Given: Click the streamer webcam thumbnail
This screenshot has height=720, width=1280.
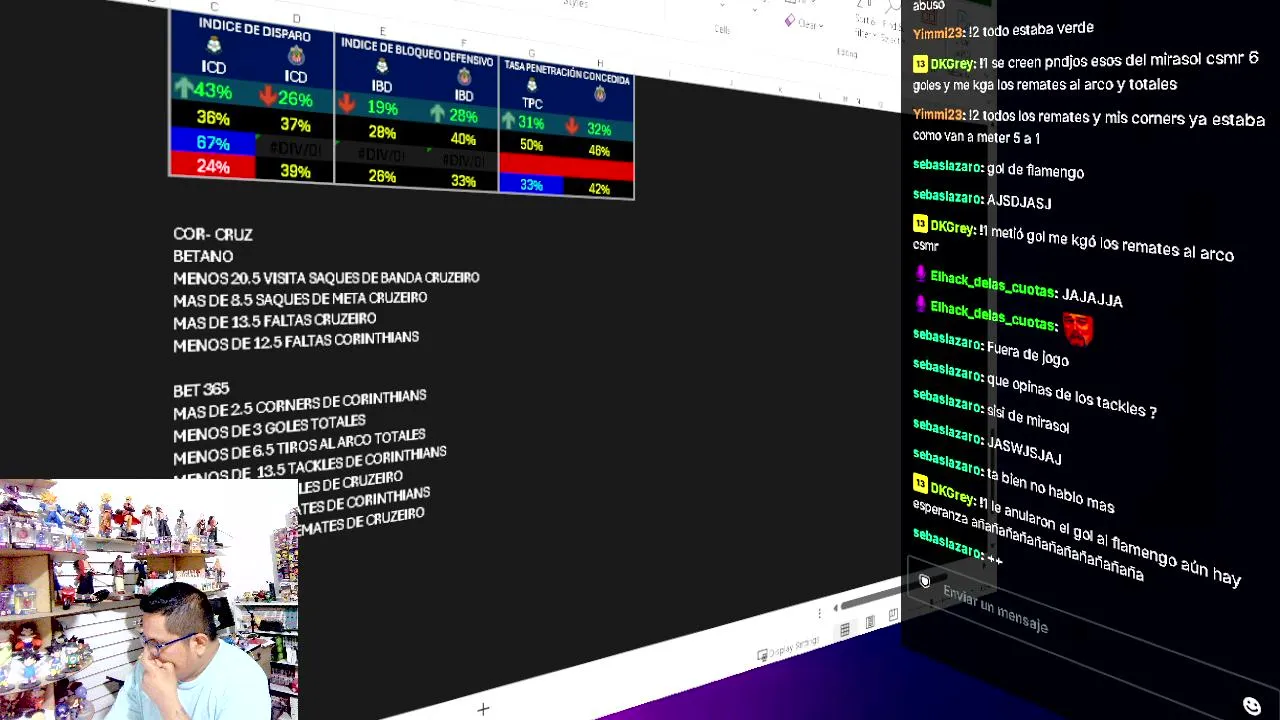Looking at the screenshot, I should pos(149,600).
